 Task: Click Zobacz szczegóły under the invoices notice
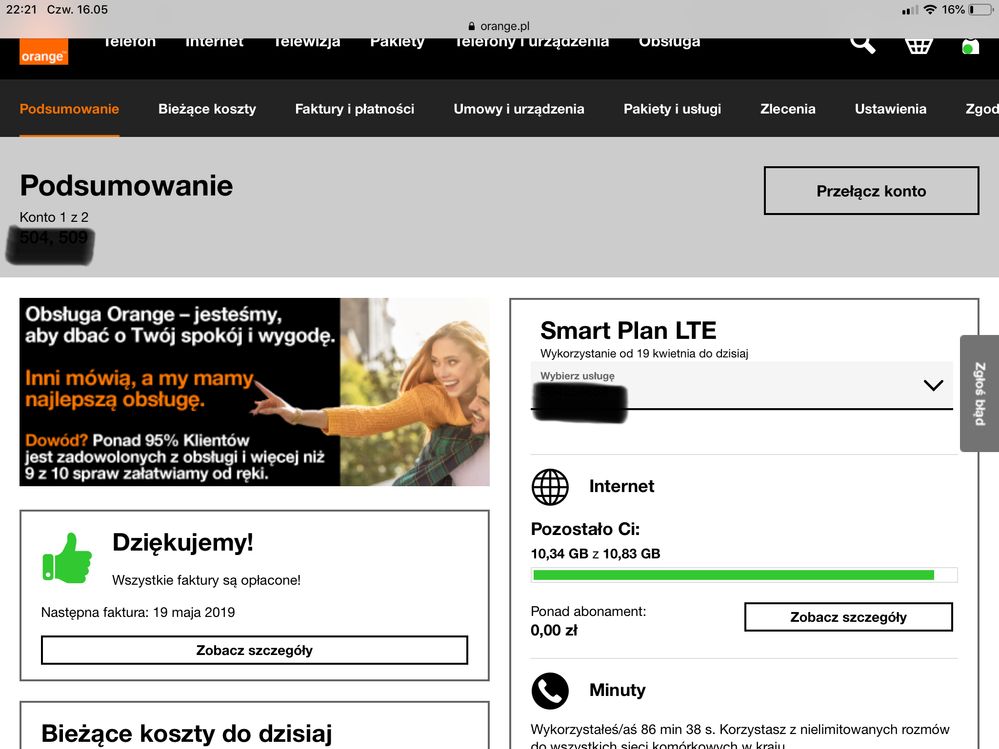tap(254, 650)
